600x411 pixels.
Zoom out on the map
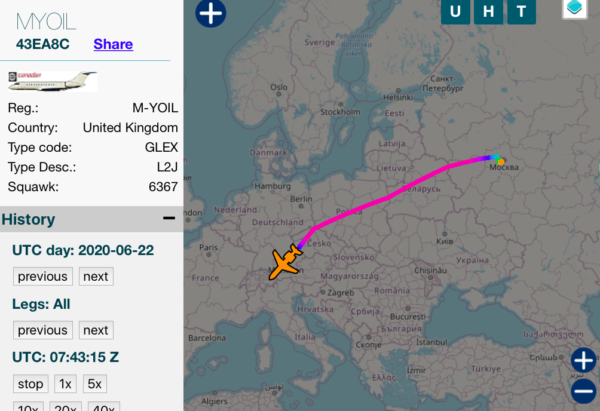[x=584, y=392]
